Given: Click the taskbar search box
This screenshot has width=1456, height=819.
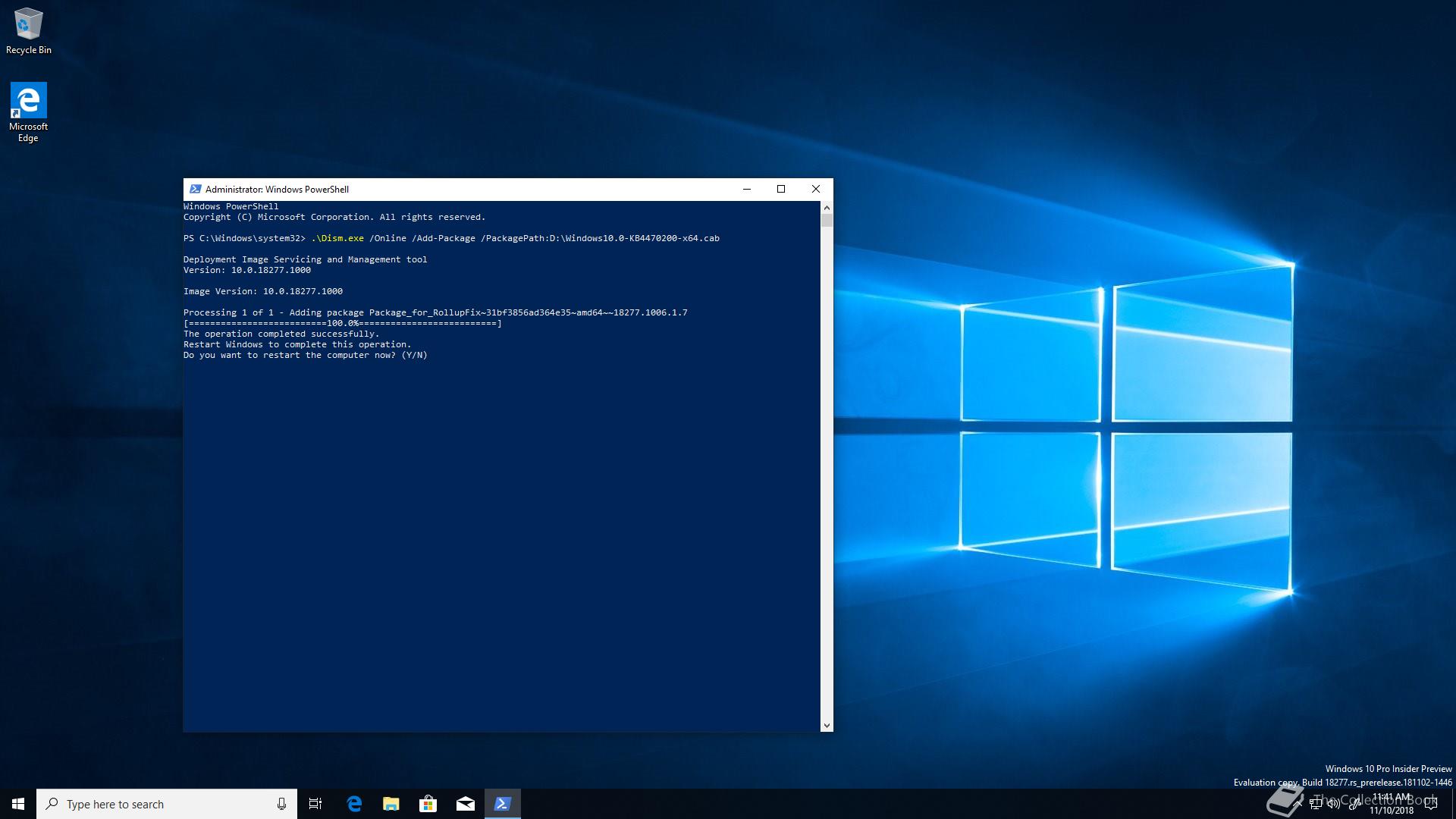Looking at the screenshot, I should click(167, 804).
